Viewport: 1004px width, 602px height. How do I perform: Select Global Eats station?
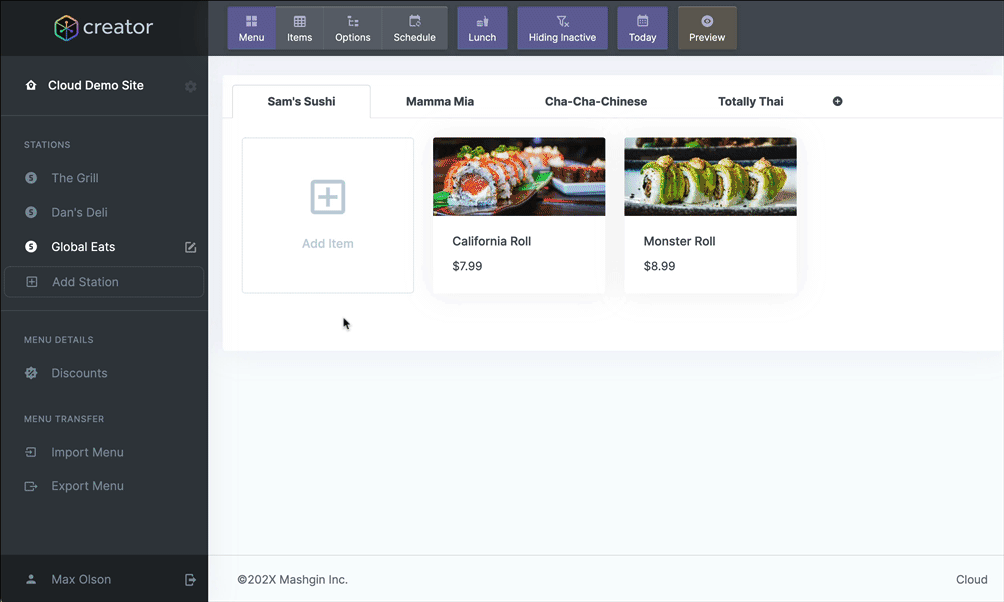tap(83, 247)
